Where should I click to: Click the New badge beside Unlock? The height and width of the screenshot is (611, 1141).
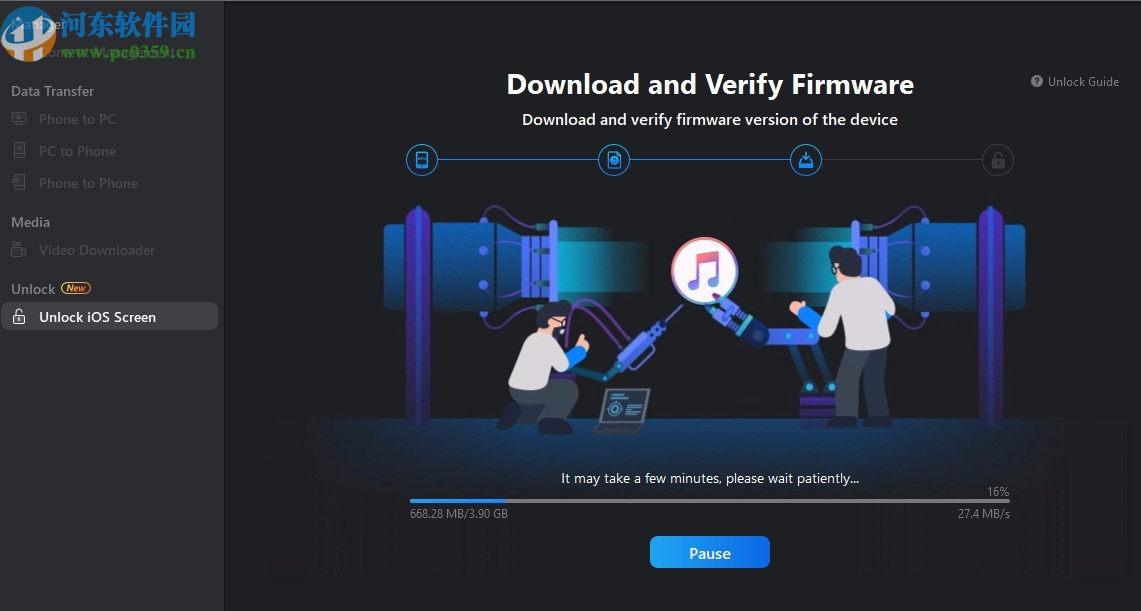tap(76, 288)
